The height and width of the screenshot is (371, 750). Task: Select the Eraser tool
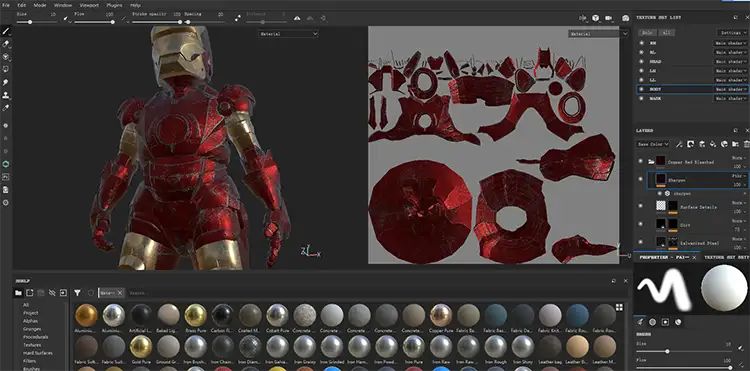click(6, 44)
